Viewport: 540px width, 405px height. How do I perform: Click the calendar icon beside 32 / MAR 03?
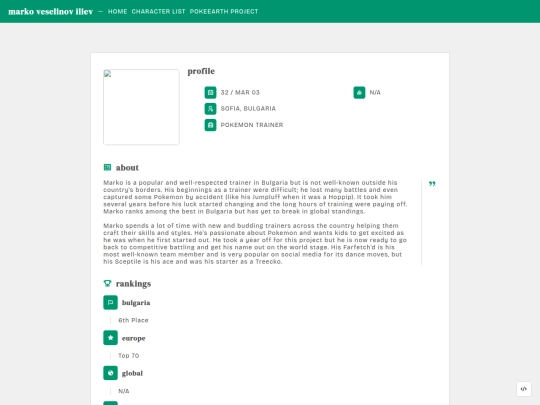click(x=210, y=92)
